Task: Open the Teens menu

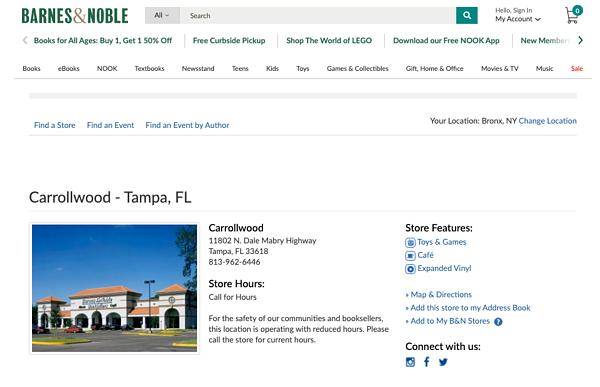Action: point(240,69)
